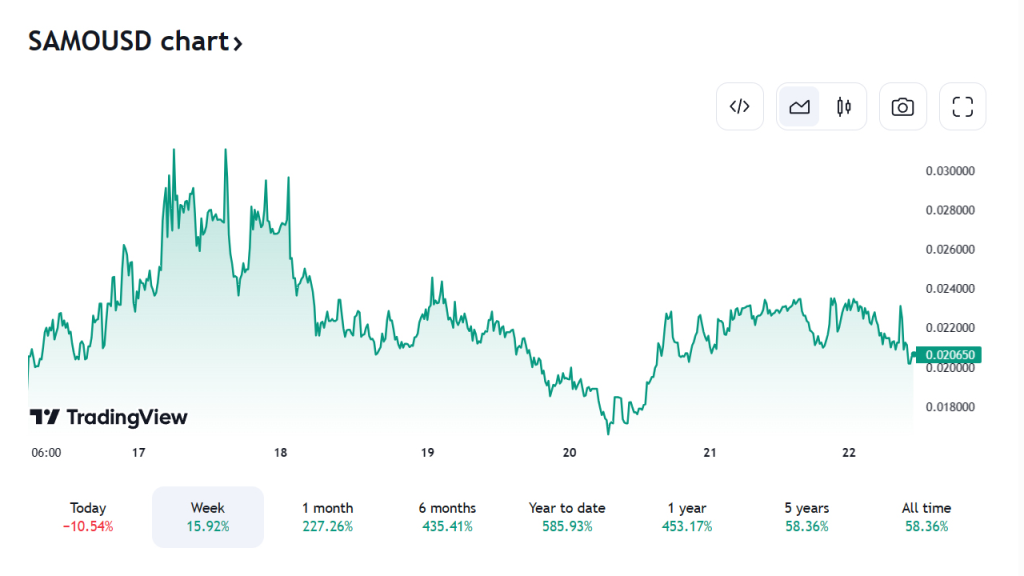Select the Today time range
The height and width of the screenshot is (576, 1024).
[88, 517]
